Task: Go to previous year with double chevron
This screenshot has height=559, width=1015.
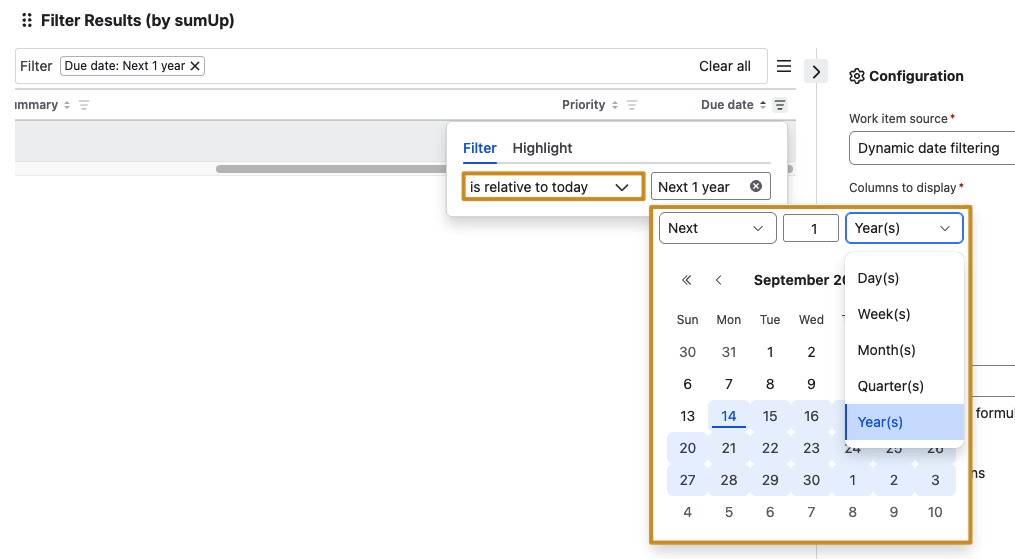Action: [686, 280]
